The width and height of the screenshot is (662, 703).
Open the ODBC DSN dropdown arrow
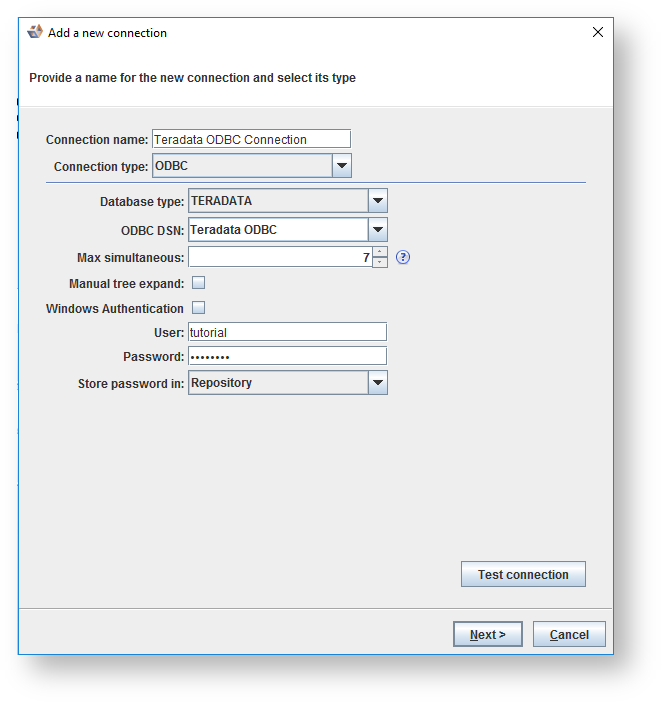(377, 230)
